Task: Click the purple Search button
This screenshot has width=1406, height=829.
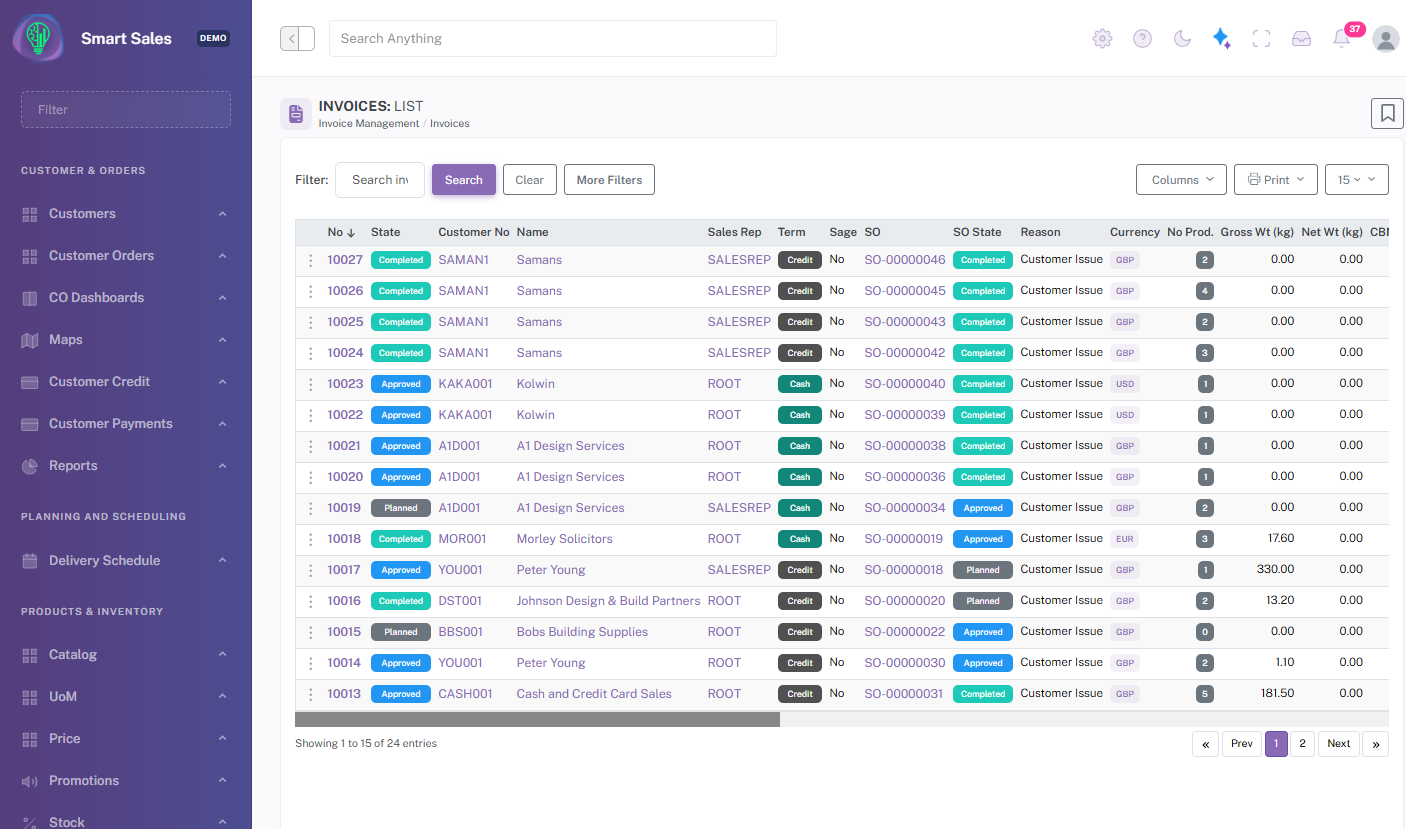Action: [x=464, y=180]
